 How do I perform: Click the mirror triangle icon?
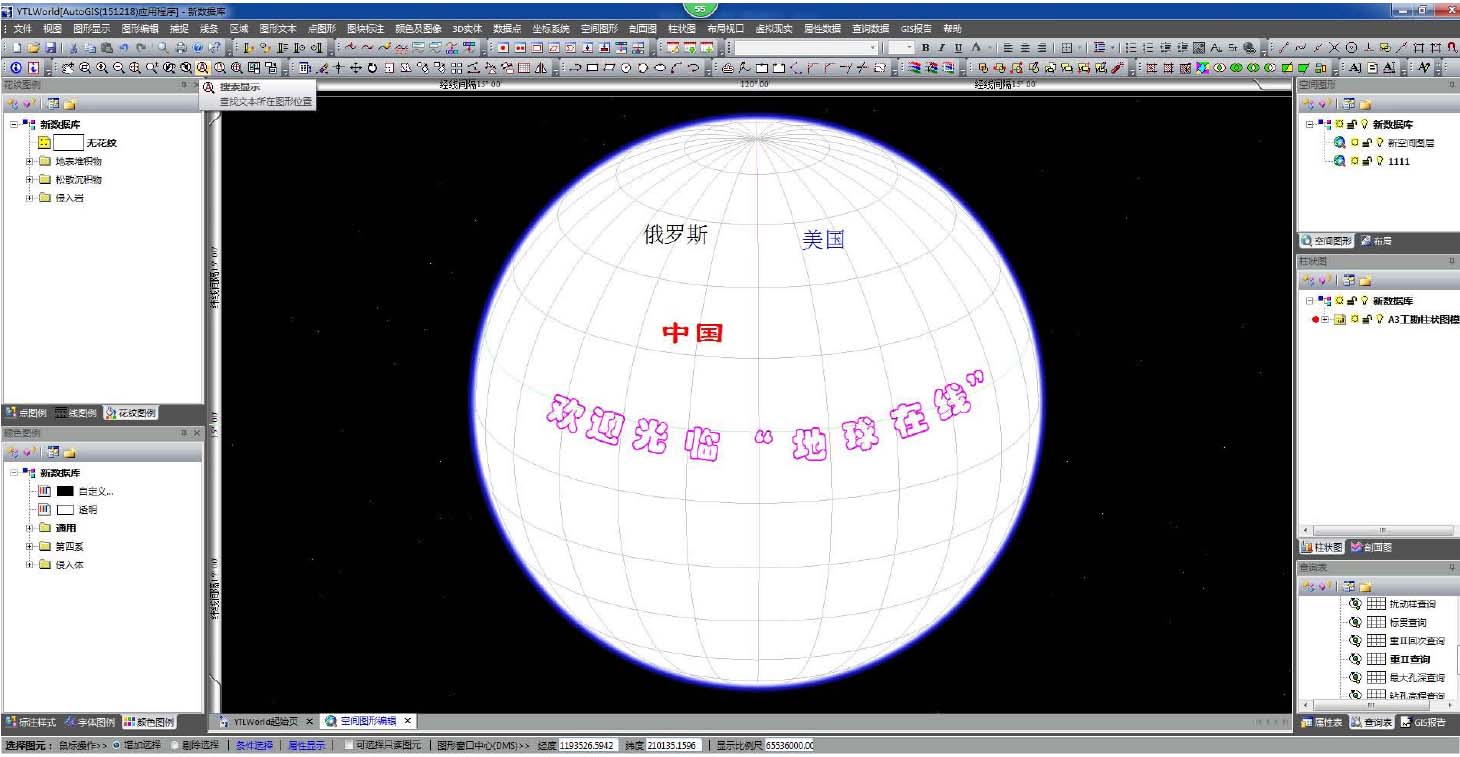(x=540, y=67)
